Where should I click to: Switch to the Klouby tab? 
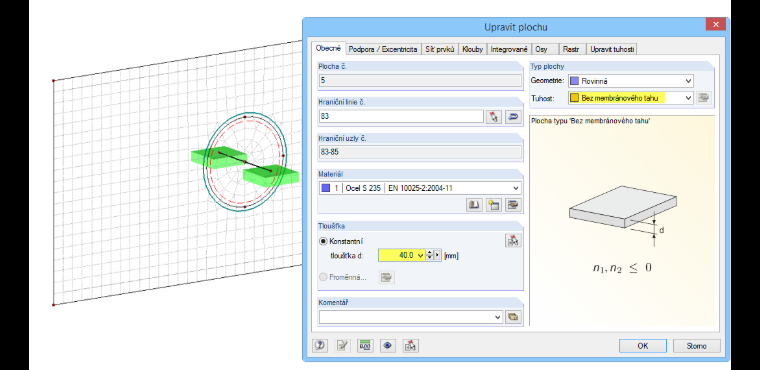473,49
